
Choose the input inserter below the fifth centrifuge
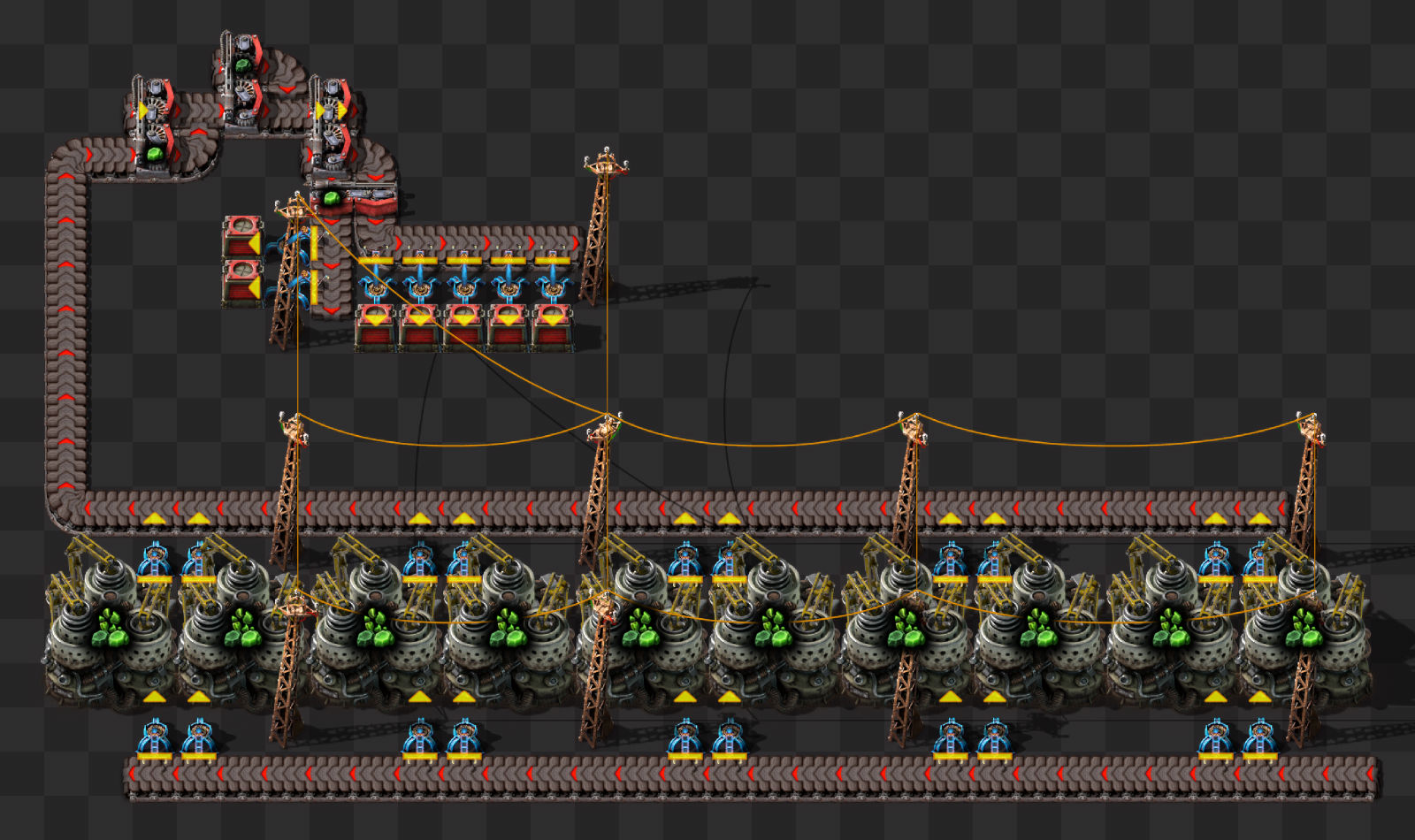click(685, 739)
